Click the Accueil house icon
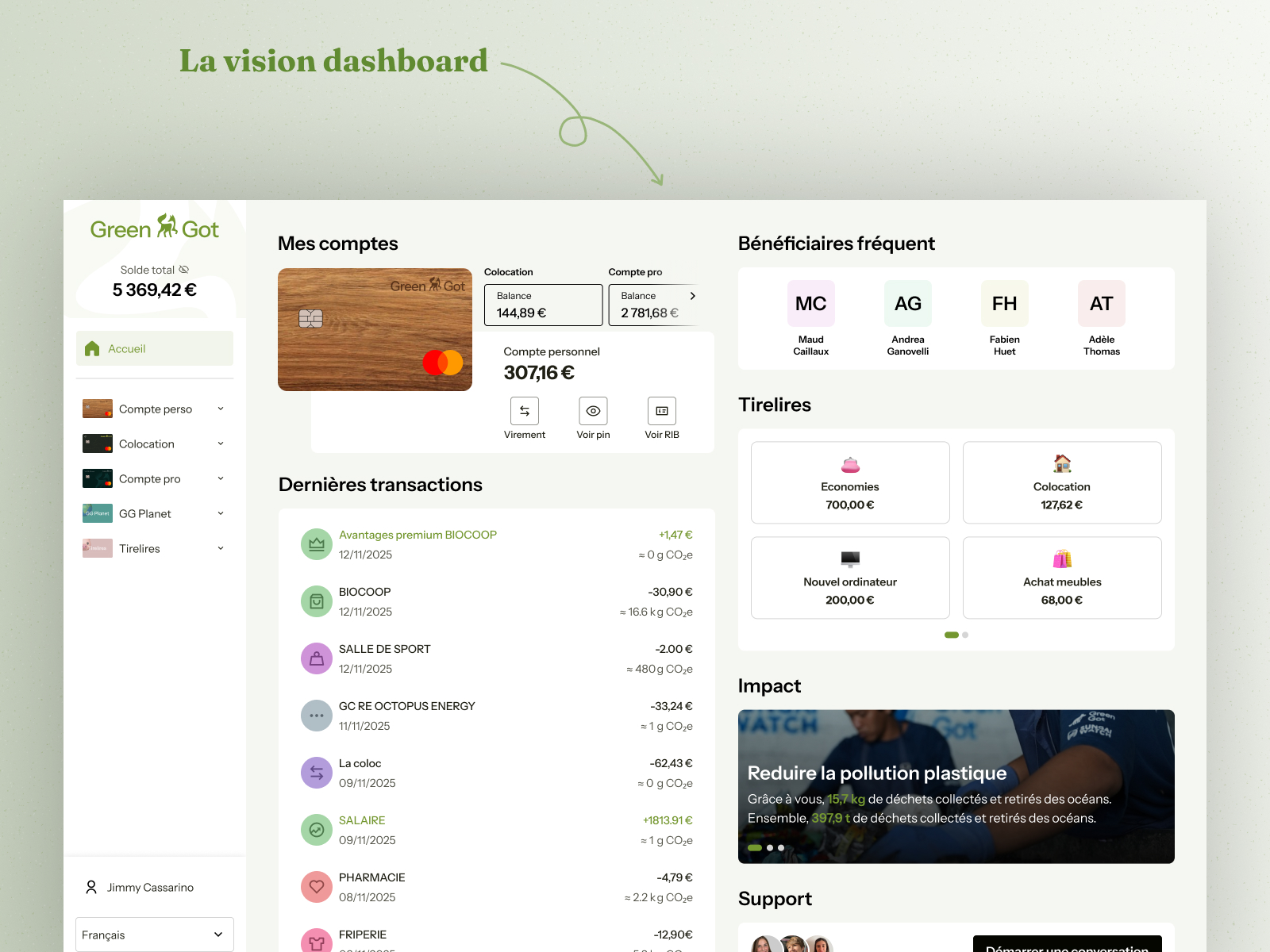This screenshot has height=952, width=1270. pos(92,348)
